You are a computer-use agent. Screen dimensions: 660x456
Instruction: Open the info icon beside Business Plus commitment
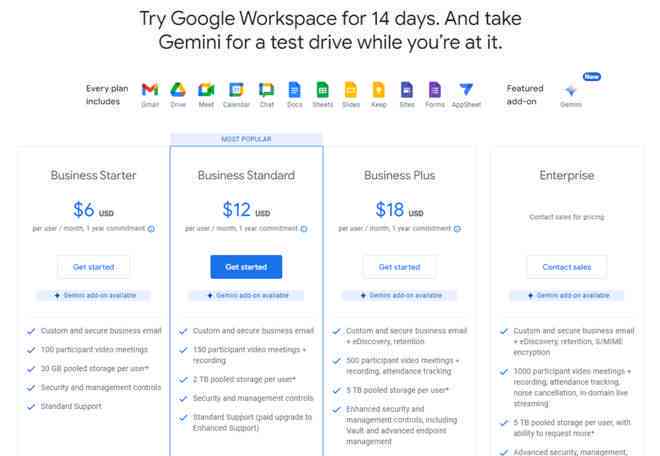(457, 229)
